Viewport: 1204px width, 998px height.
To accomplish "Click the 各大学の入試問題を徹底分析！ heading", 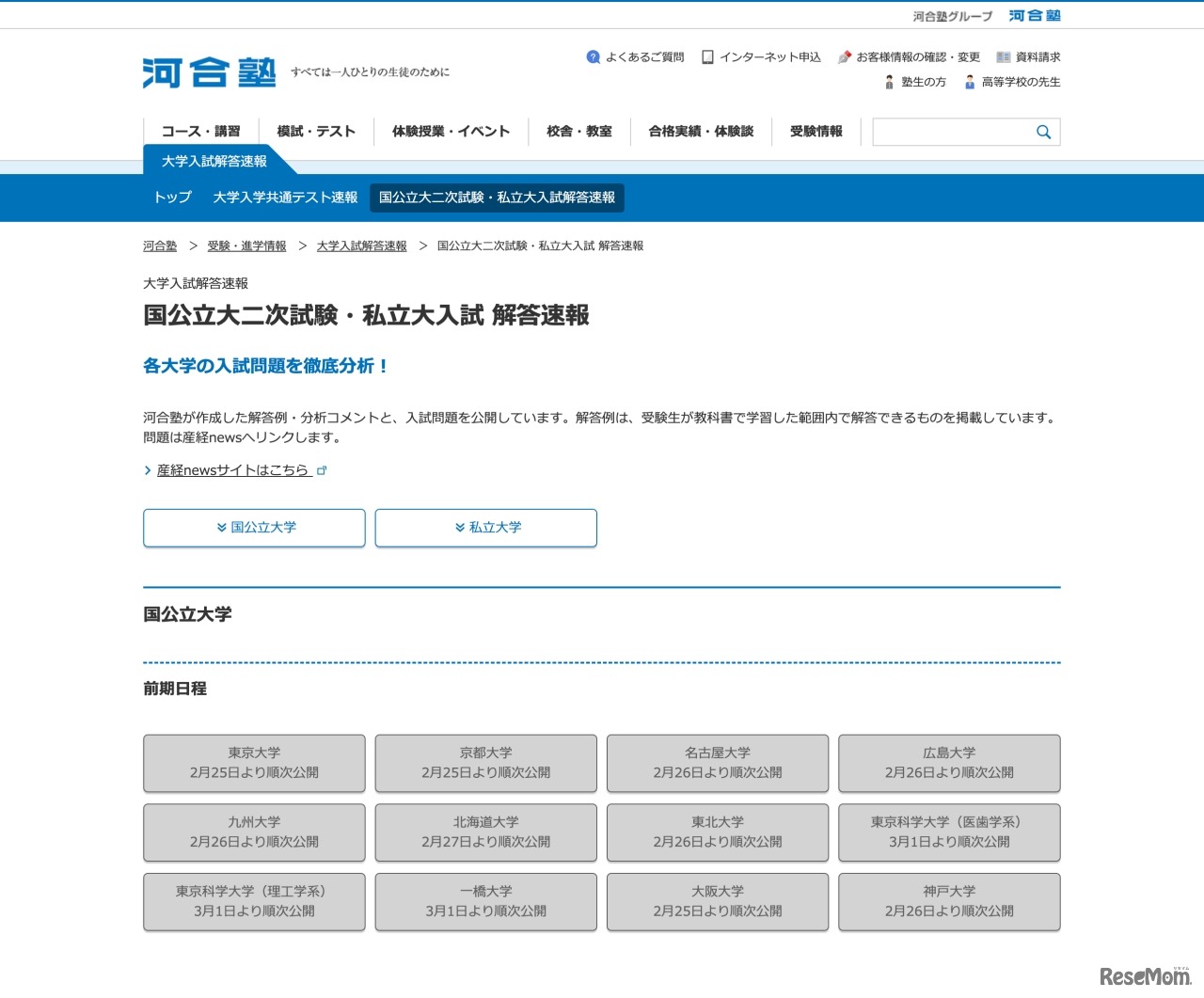I will pos(266,366).
